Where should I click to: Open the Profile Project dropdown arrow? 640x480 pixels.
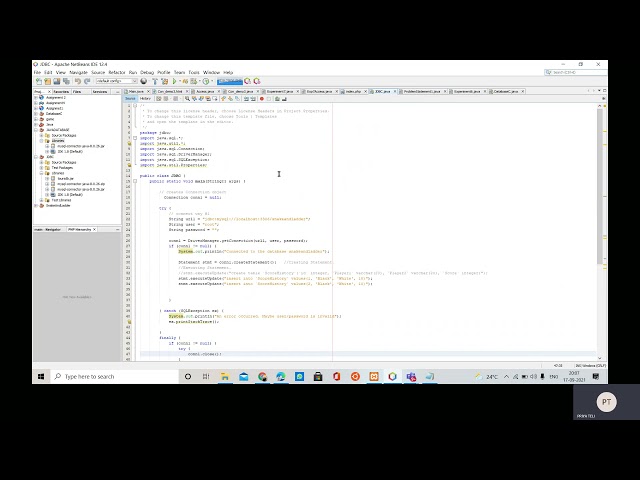[x=212, y=81]
